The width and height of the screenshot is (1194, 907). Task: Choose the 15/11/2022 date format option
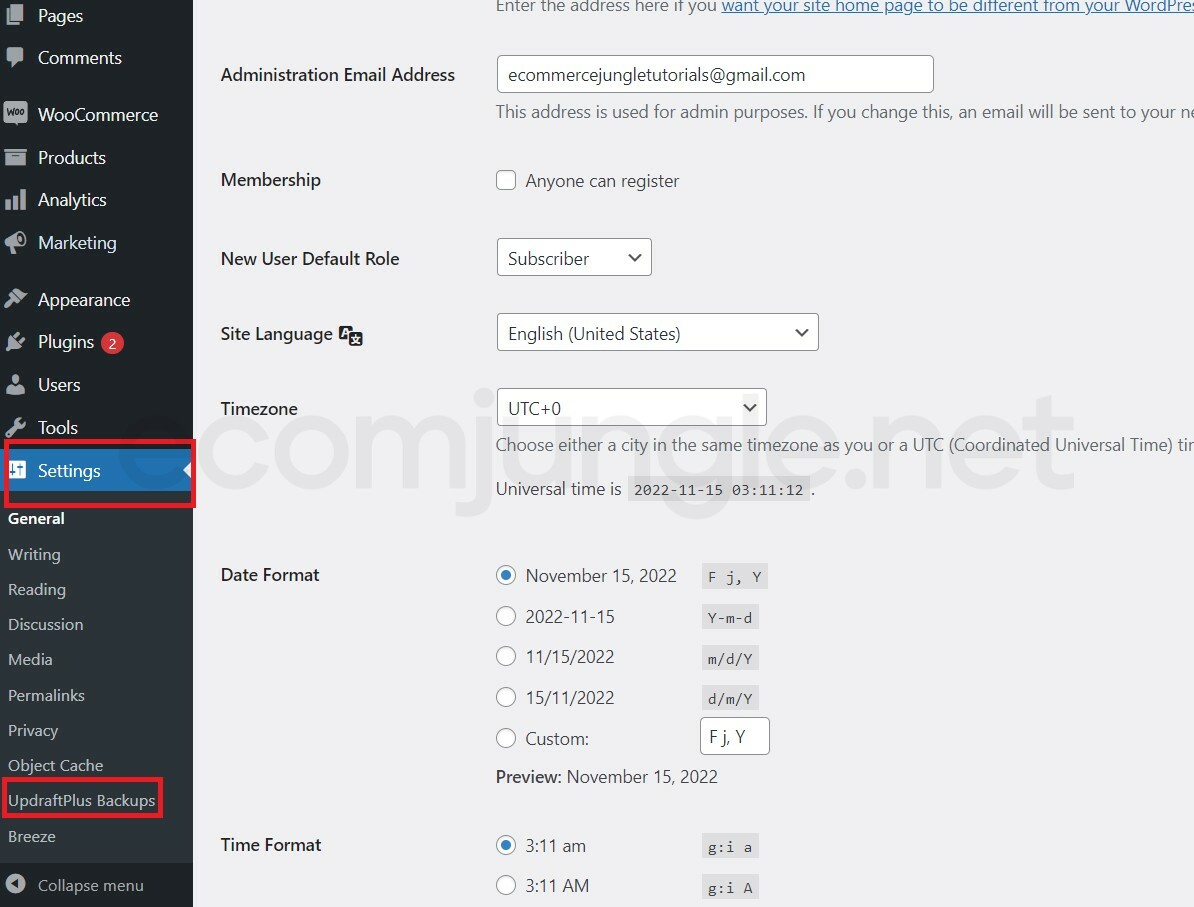tap(506, 697)
